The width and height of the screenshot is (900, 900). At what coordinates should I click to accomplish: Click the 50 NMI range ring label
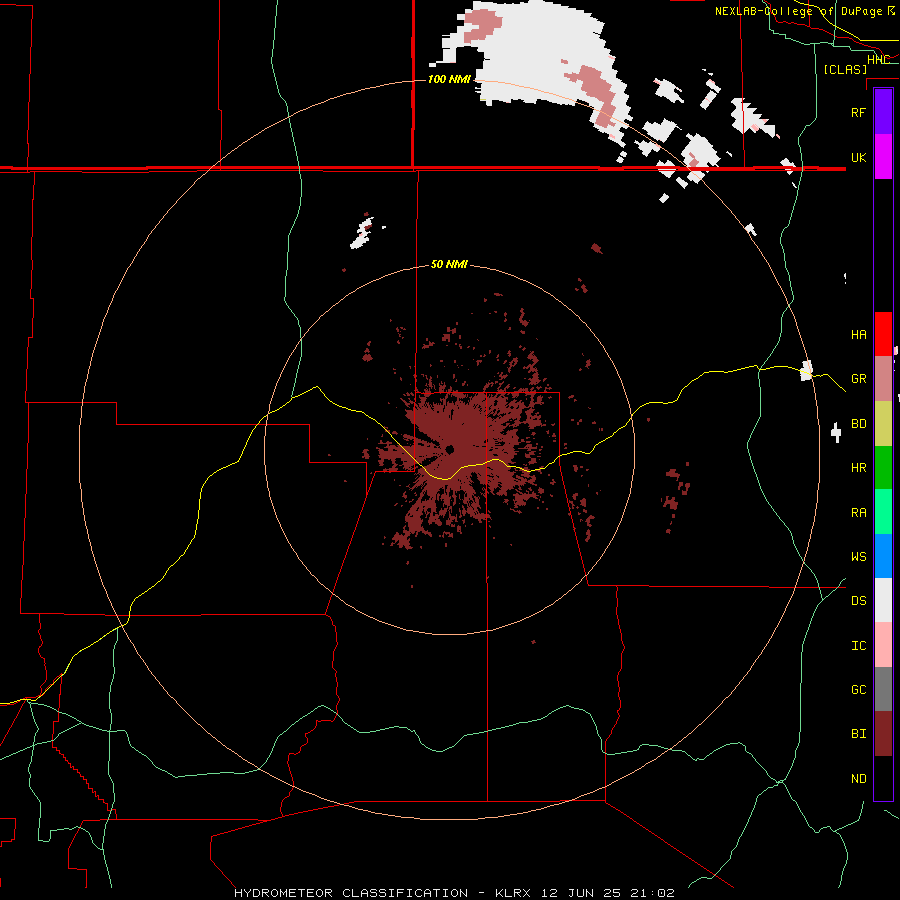pyautogui.click(x=449, y=265)
